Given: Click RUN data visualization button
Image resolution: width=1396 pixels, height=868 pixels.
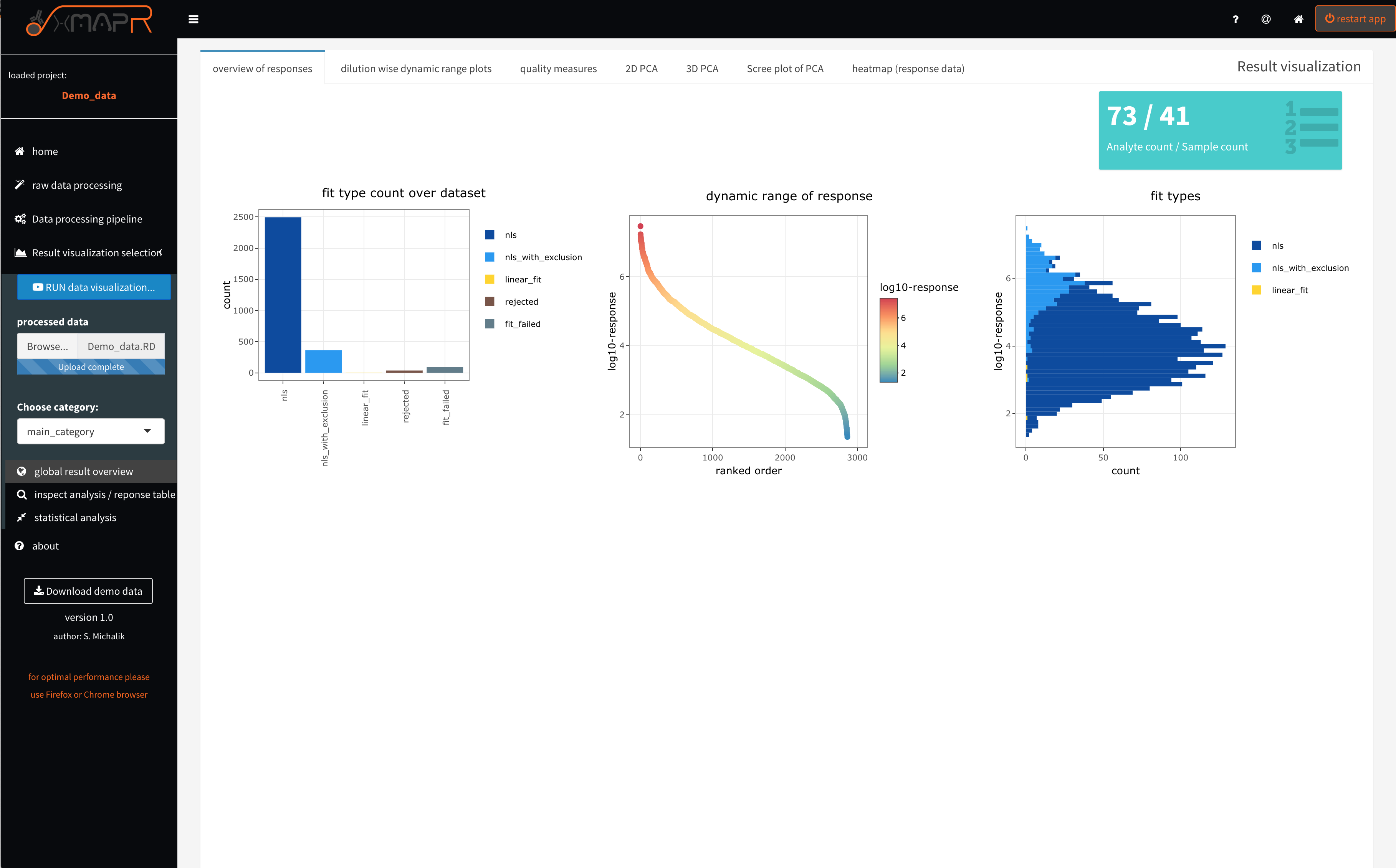Looking at the screenshot, I should pyautogui.click(x=94, y=287).
